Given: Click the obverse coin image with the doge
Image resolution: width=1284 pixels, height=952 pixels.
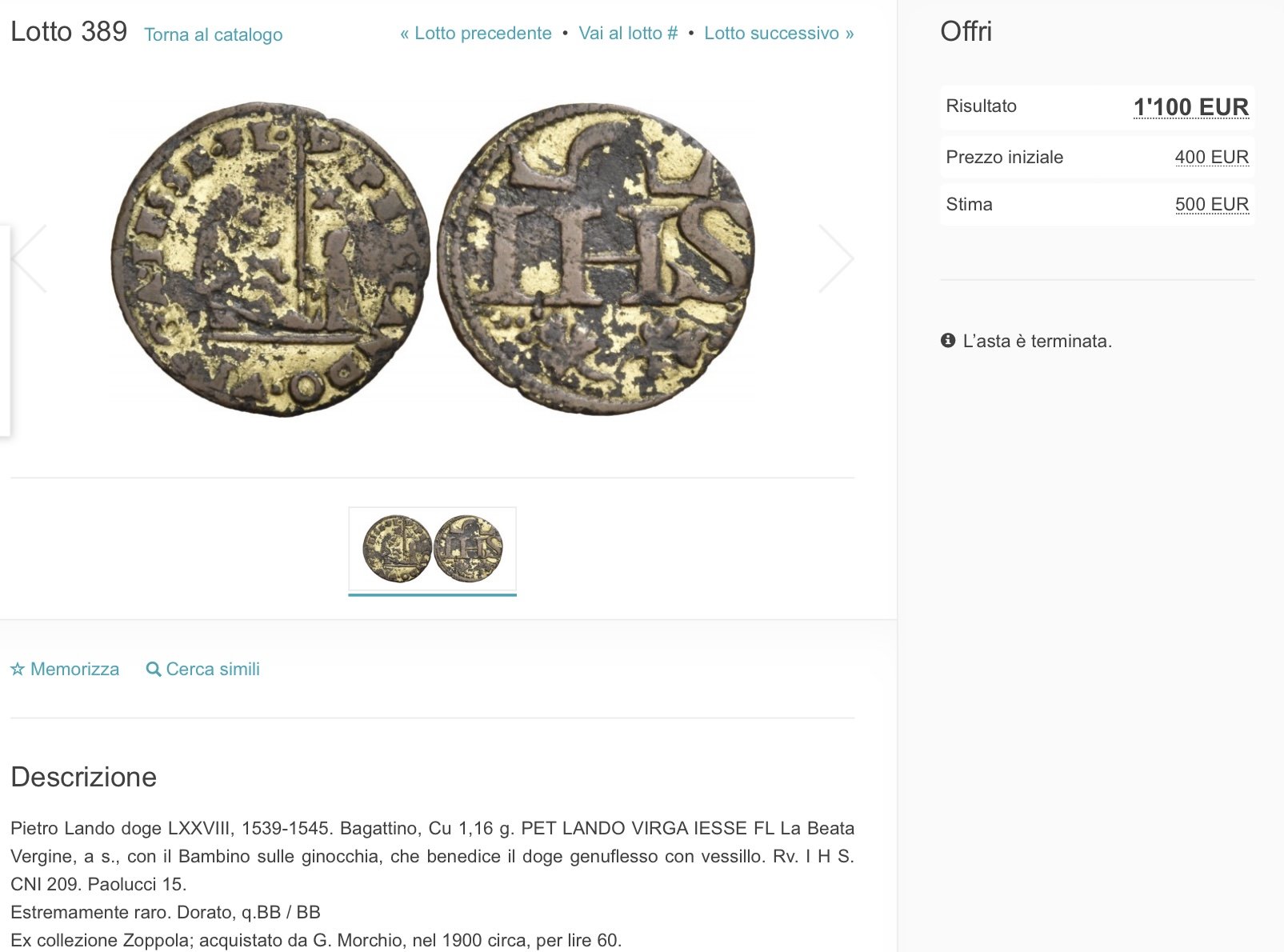Looking at the screenshot, I should pos(270,258).
